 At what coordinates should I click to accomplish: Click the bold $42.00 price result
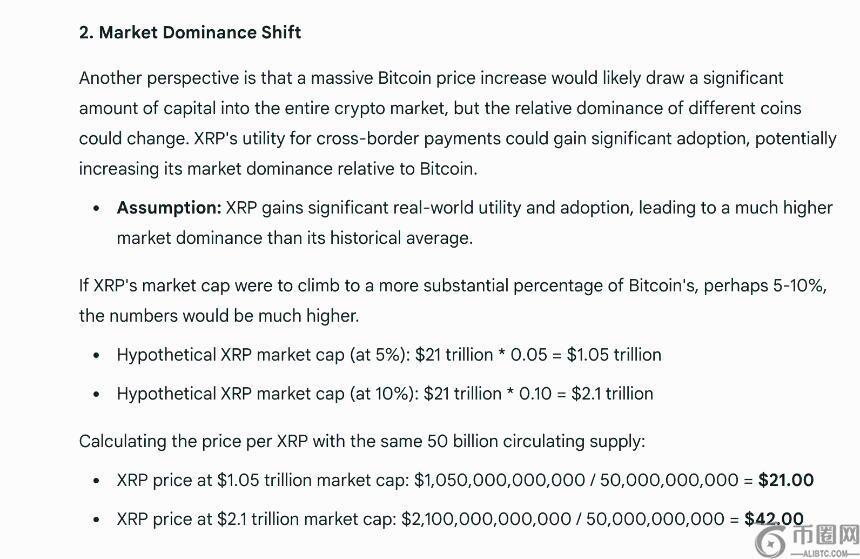coord(773,519)
